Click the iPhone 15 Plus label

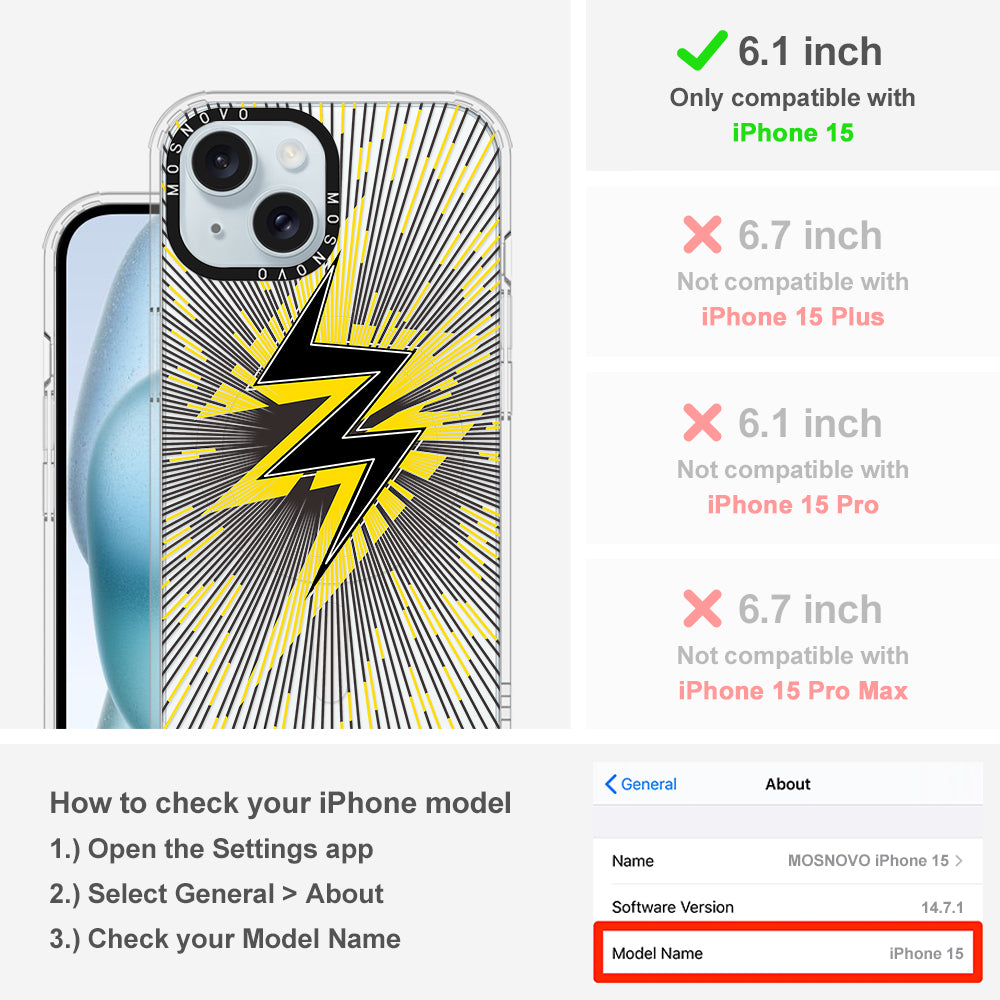(793, 317)
